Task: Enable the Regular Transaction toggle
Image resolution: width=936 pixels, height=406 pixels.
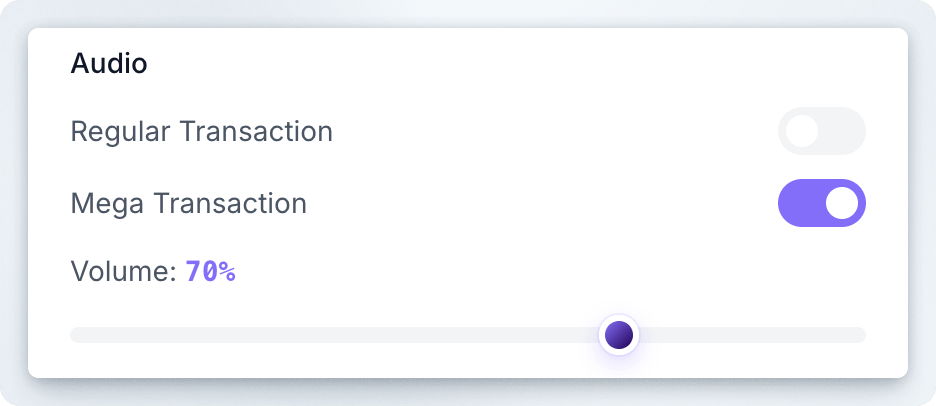Action: tap(821, 131)
